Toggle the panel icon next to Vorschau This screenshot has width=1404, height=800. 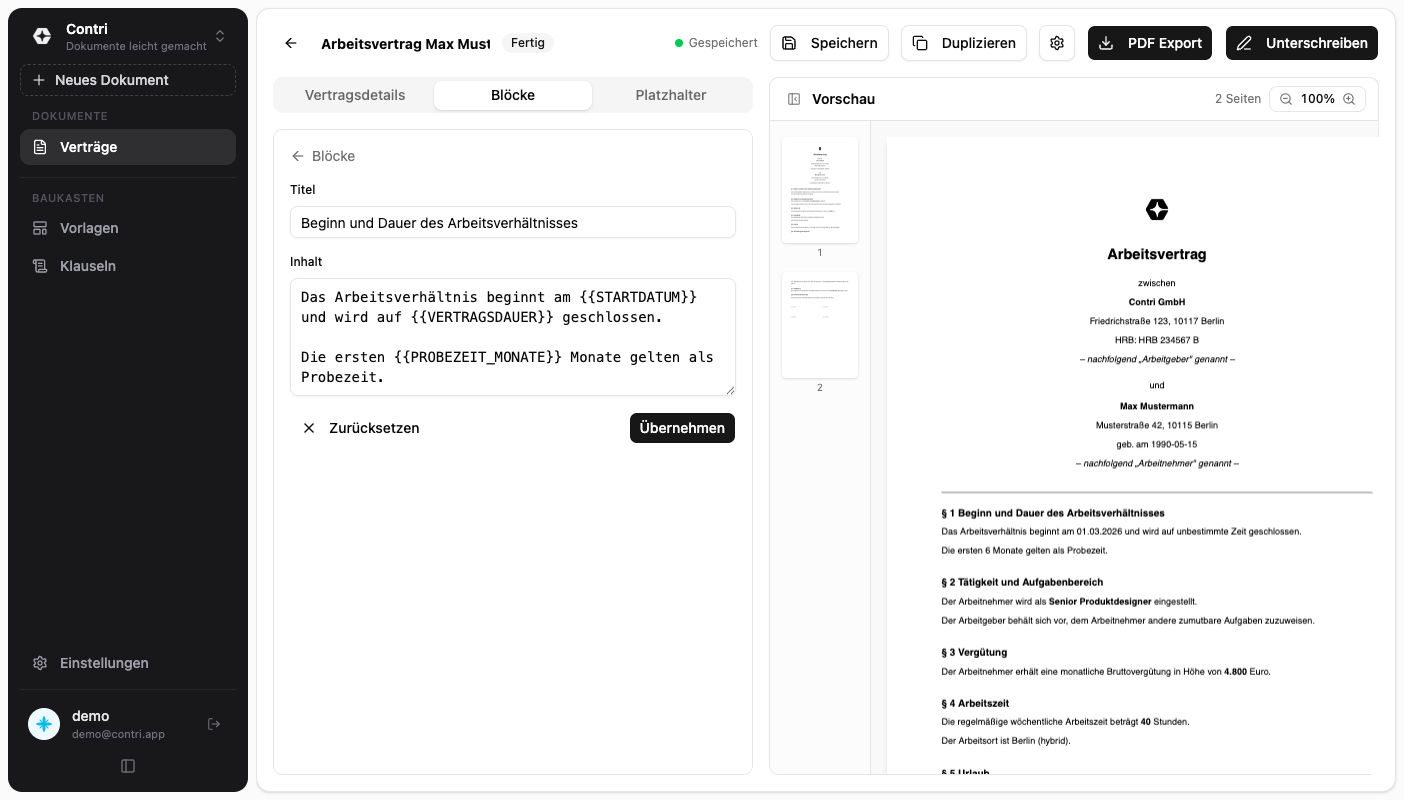794,98
